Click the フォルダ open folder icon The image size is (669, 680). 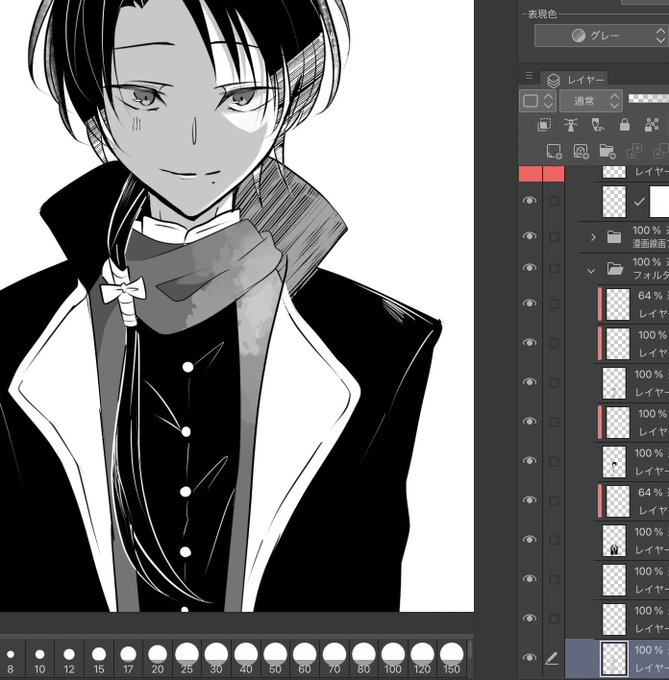pos(615,268)
